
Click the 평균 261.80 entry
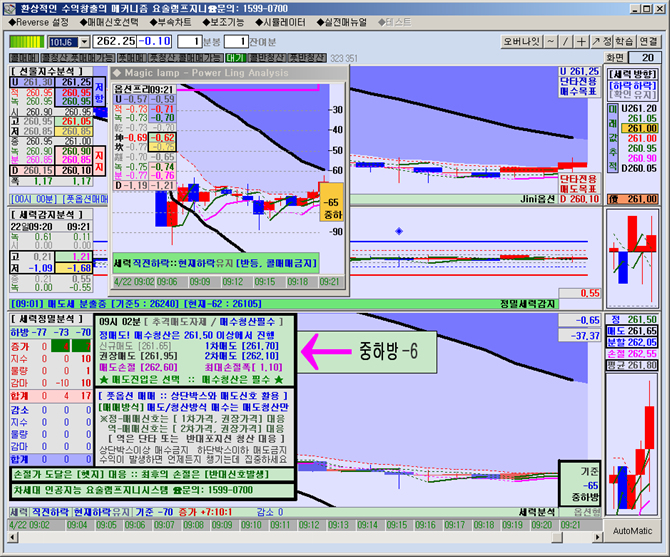[632, 365]
